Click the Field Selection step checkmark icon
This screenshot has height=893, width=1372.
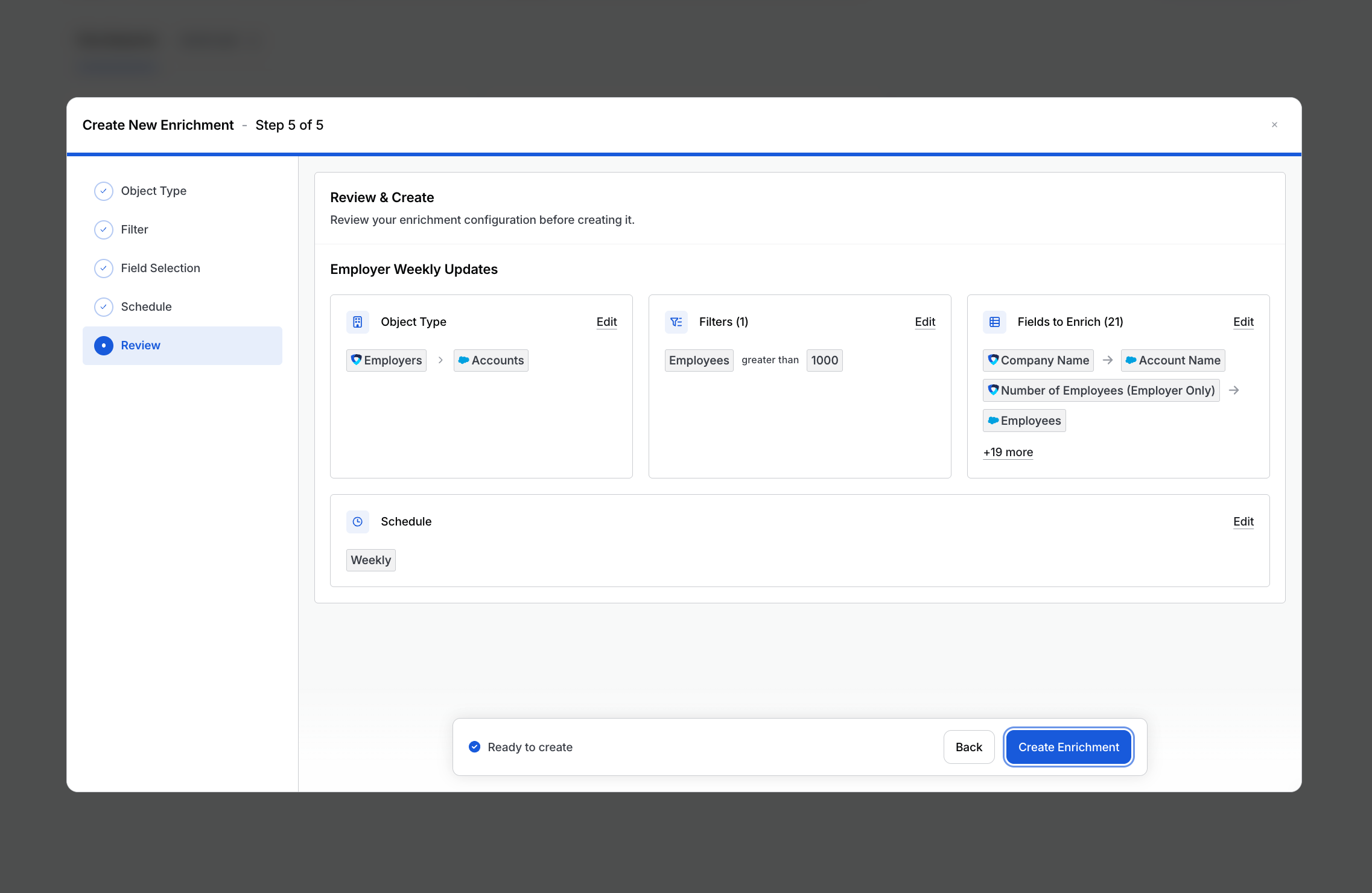104,269
